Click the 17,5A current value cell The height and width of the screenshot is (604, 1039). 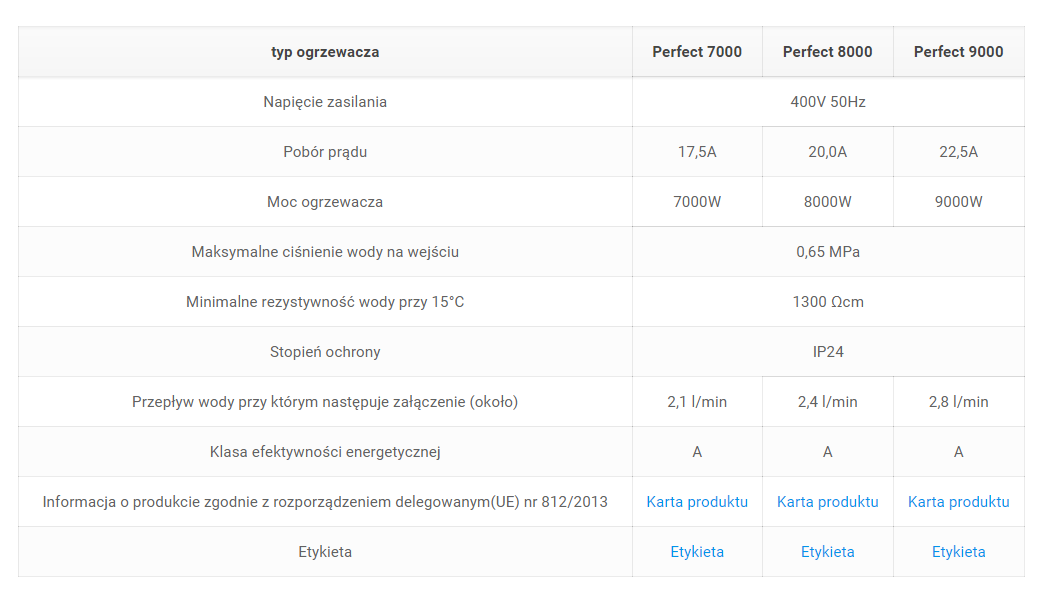[x=697, y=152]
